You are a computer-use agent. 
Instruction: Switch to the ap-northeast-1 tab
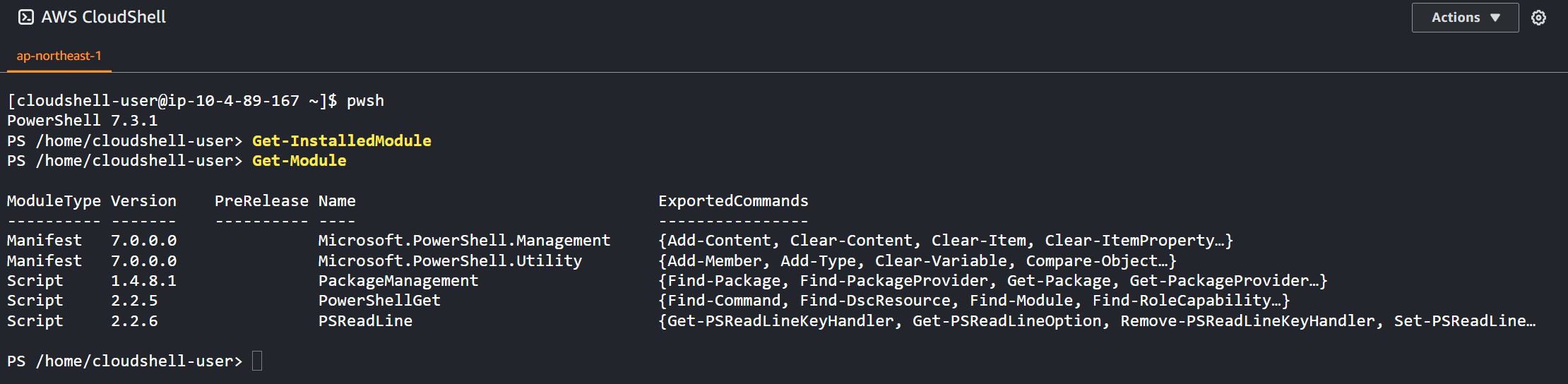point(59,56)
